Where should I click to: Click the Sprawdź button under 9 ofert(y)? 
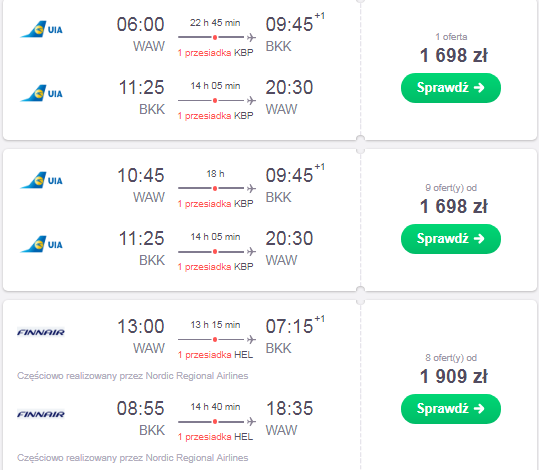tap(451, 239)
